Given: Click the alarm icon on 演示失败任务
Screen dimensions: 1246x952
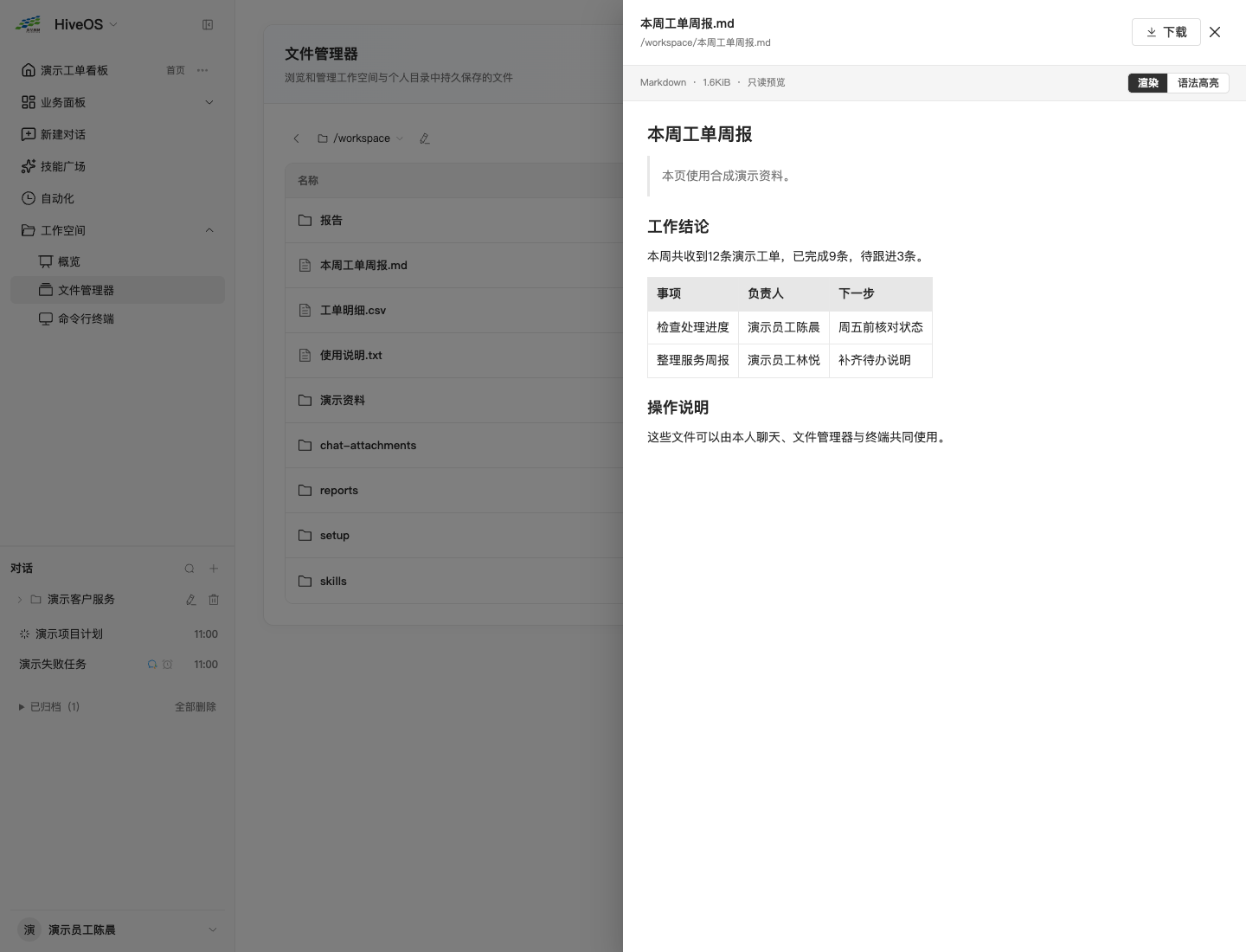Looking at the screenshot, I should 168,665.
